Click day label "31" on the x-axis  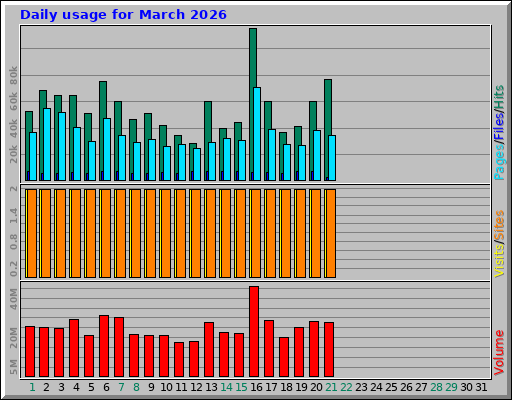tap(481, 387)
